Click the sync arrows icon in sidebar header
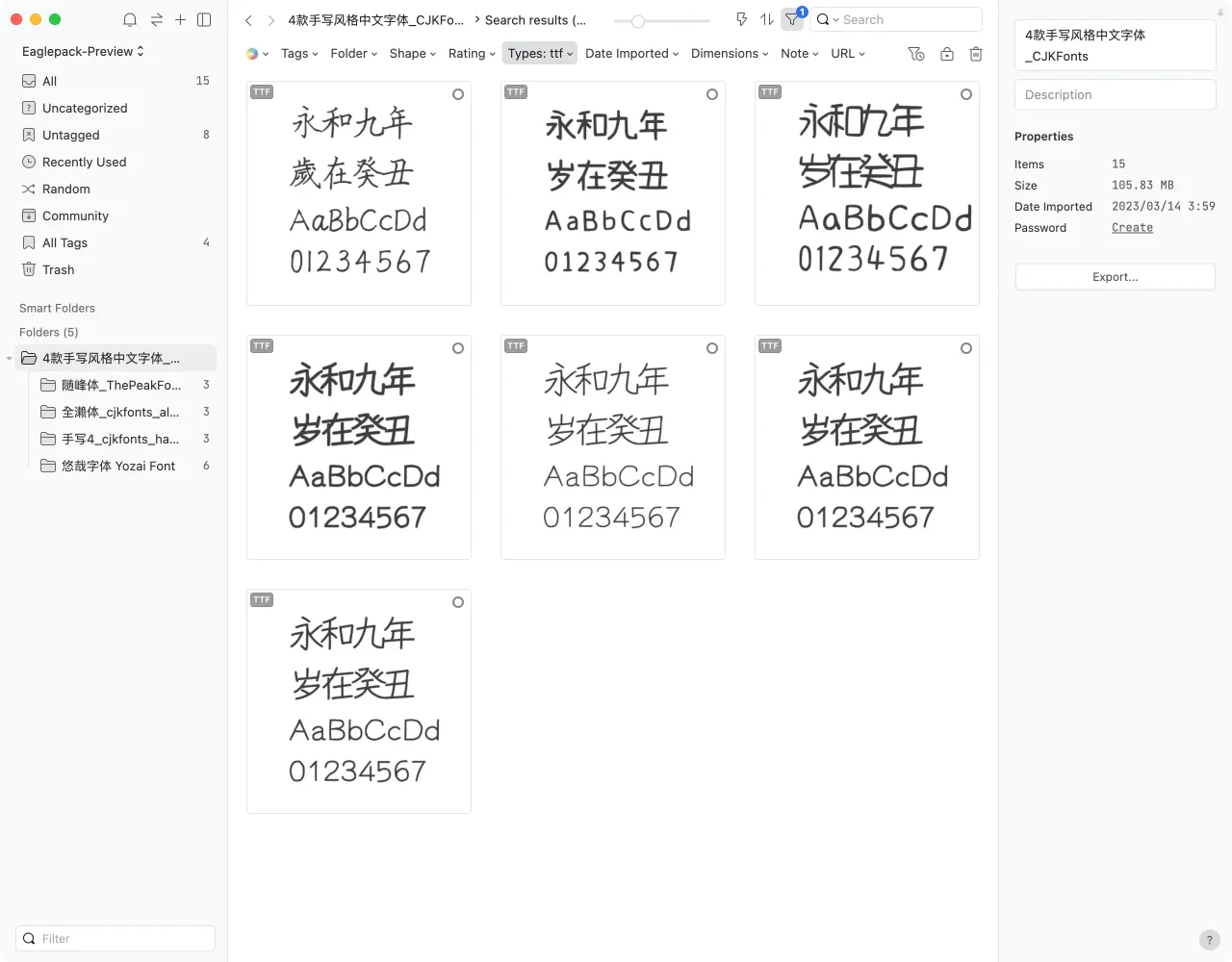 pyautogui.click(x=156, y=19)
